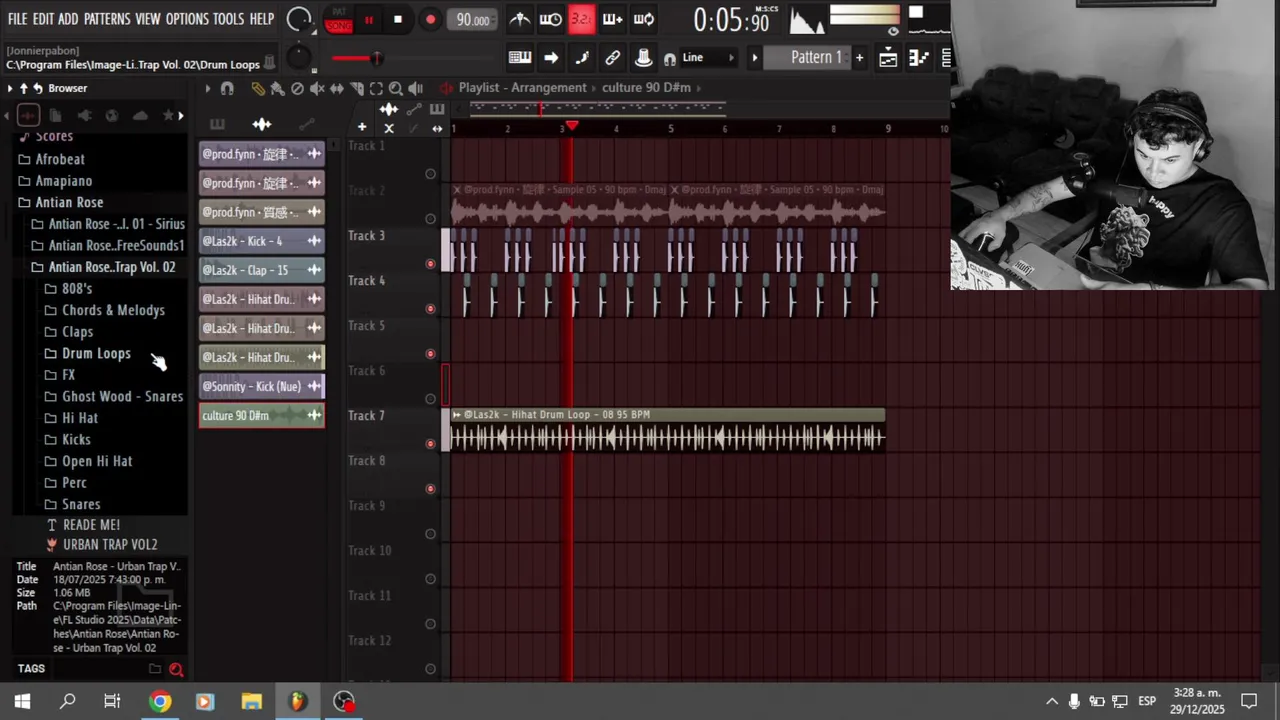This screenshot has width=1280, height=720.
Task: Open the OPTIONS menu
Action: point(187,19)
